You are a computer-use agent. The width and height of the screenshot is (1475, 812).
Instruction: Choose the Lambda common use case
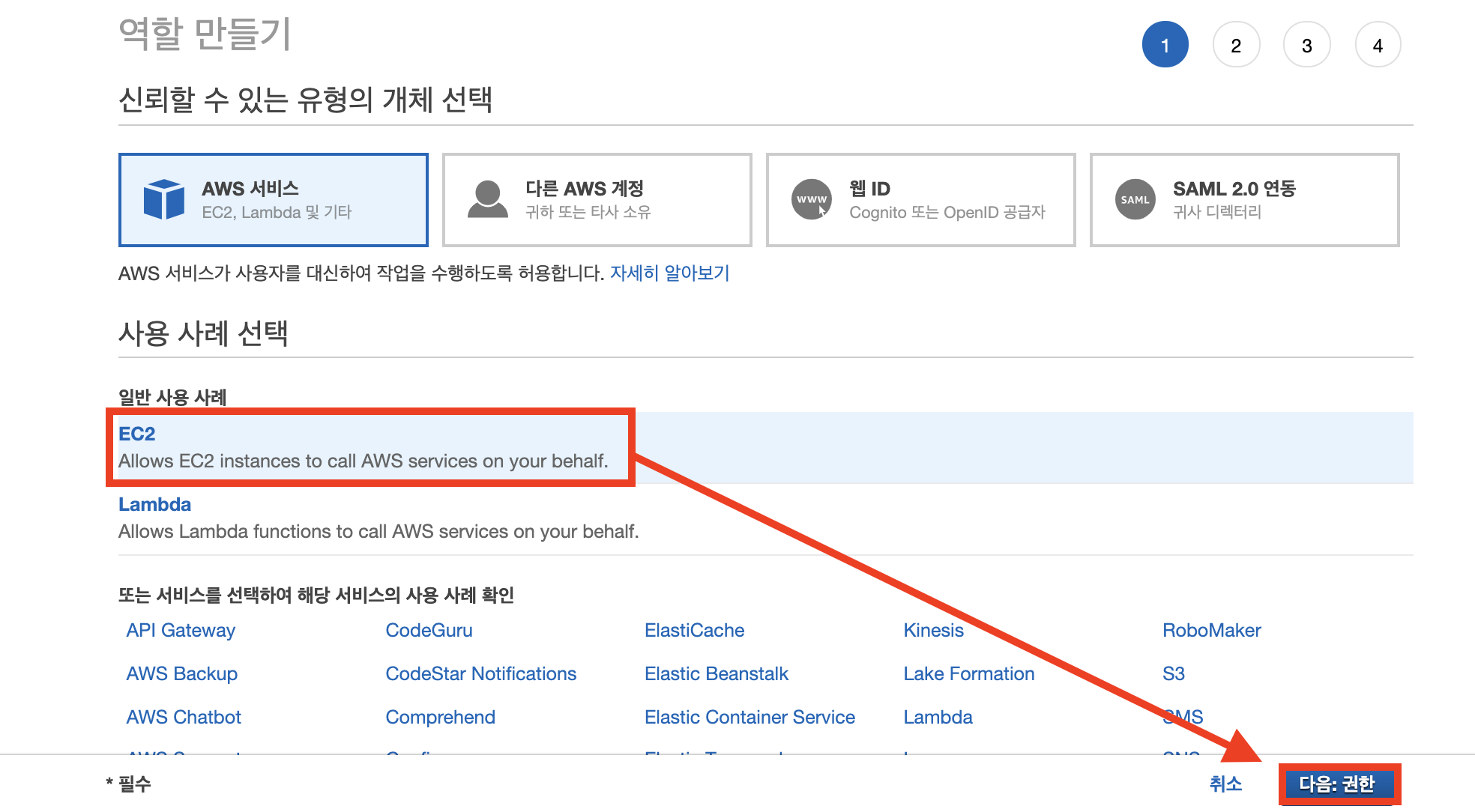(x=154, y=504)
